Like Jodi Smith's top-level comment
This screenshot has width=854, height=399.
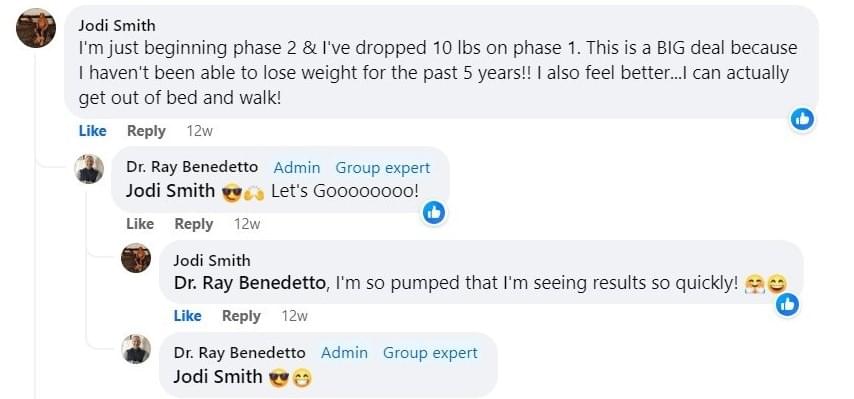(93, 131)
